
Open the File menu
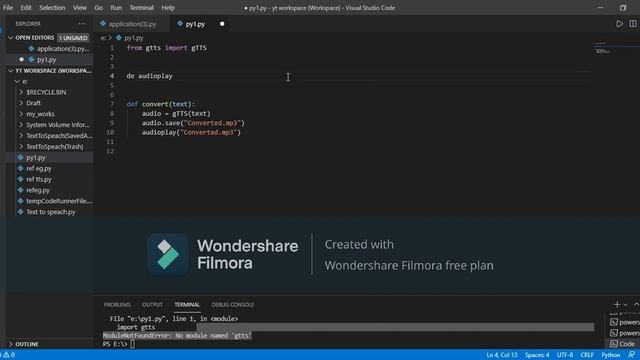8,7
